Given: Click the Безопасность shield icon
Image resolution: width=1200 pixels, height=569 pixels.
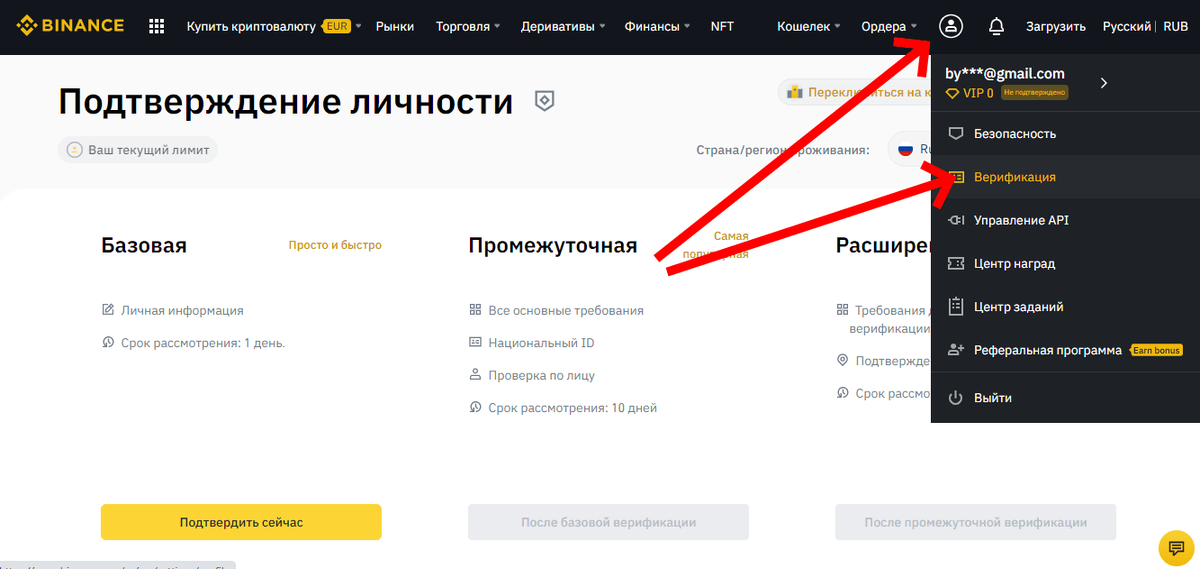Looking at the screenshot, I should [x=955, y=133].
